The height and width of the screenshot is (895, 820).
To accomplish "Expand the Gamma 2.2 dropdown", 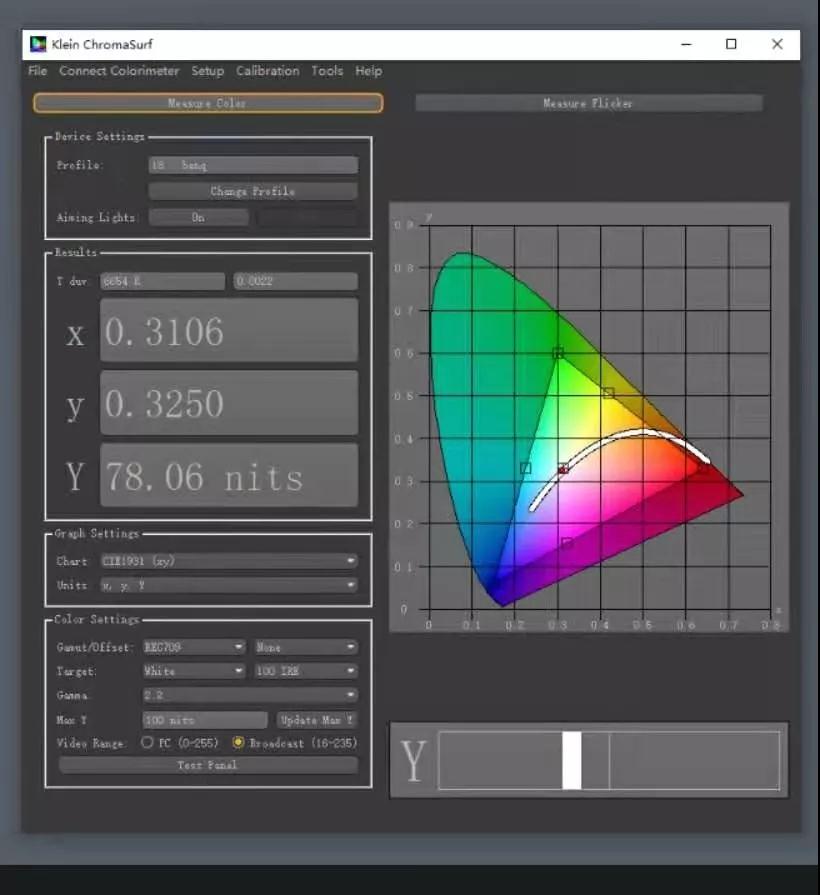I will pyautogui.click(x=250, y=695).
